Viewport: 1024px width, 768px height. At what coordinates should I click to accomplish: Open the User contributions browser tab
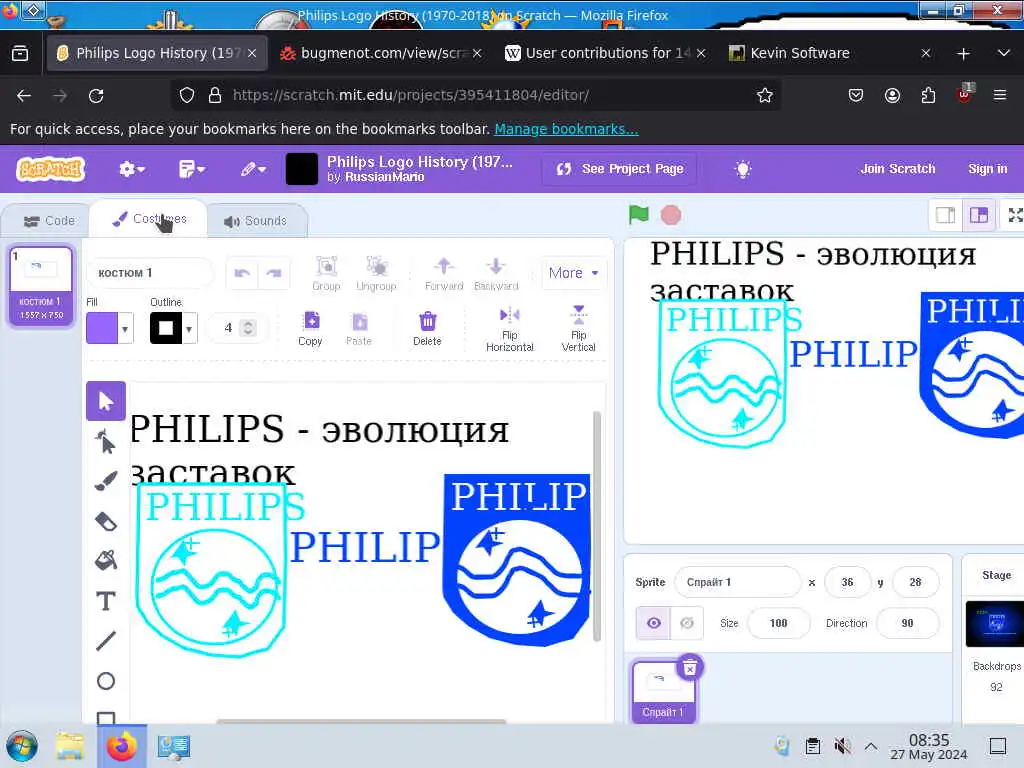pos(605,53)
